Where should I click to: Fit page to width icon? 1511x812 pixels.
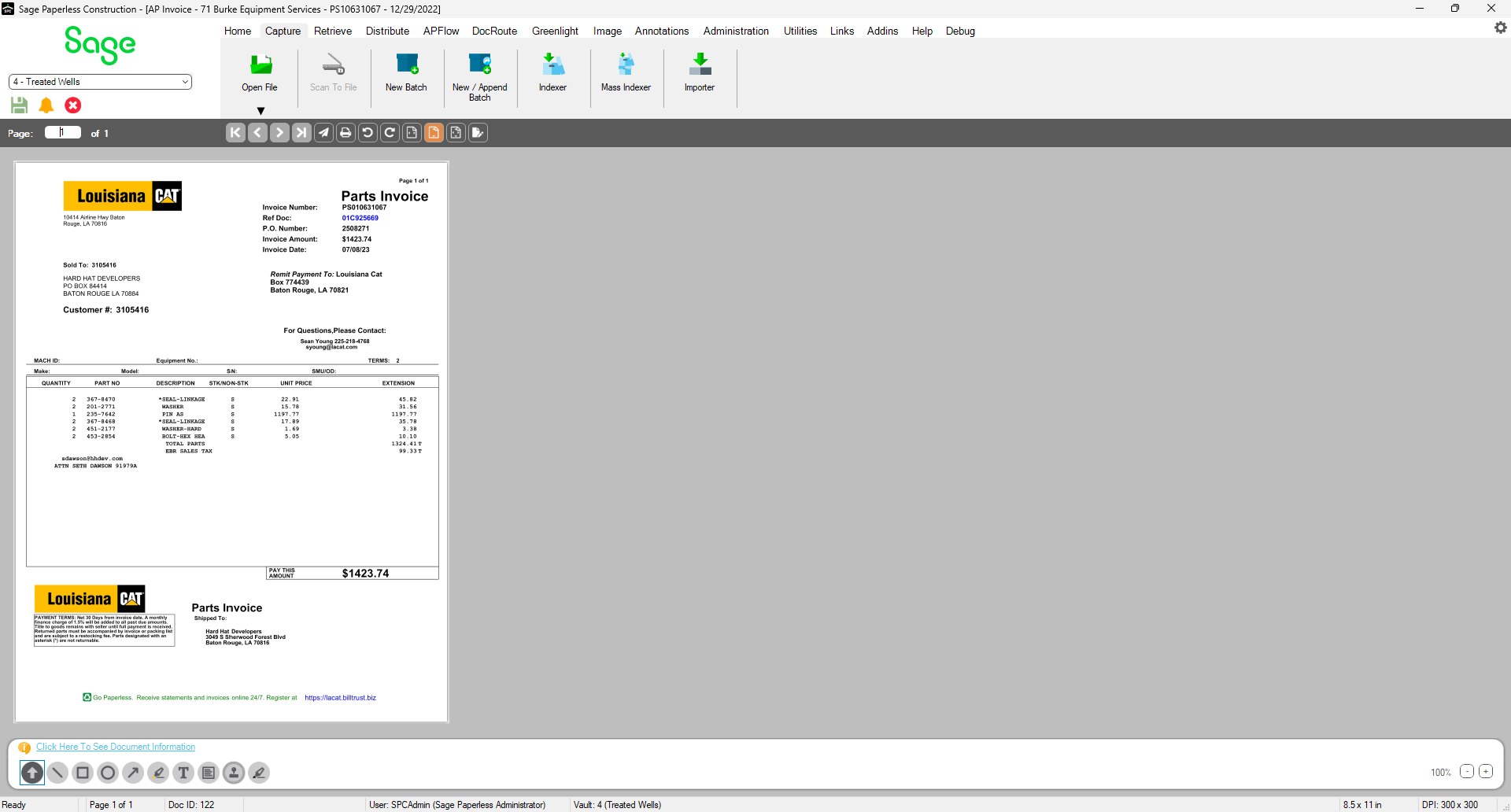pyautogui.click(x=412, y=132)
